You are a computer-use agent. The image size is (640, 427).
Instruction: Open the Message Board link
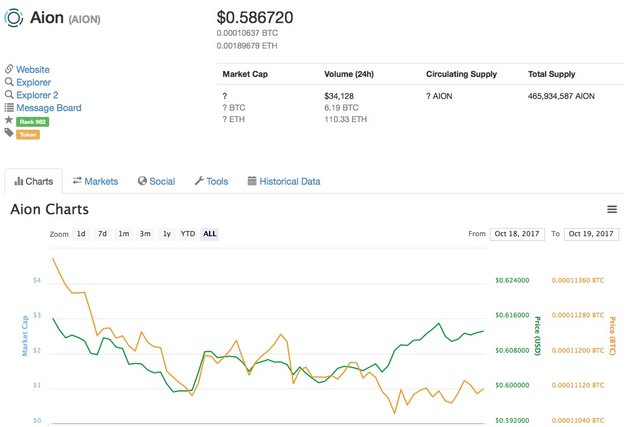click(x=49, y=108)
